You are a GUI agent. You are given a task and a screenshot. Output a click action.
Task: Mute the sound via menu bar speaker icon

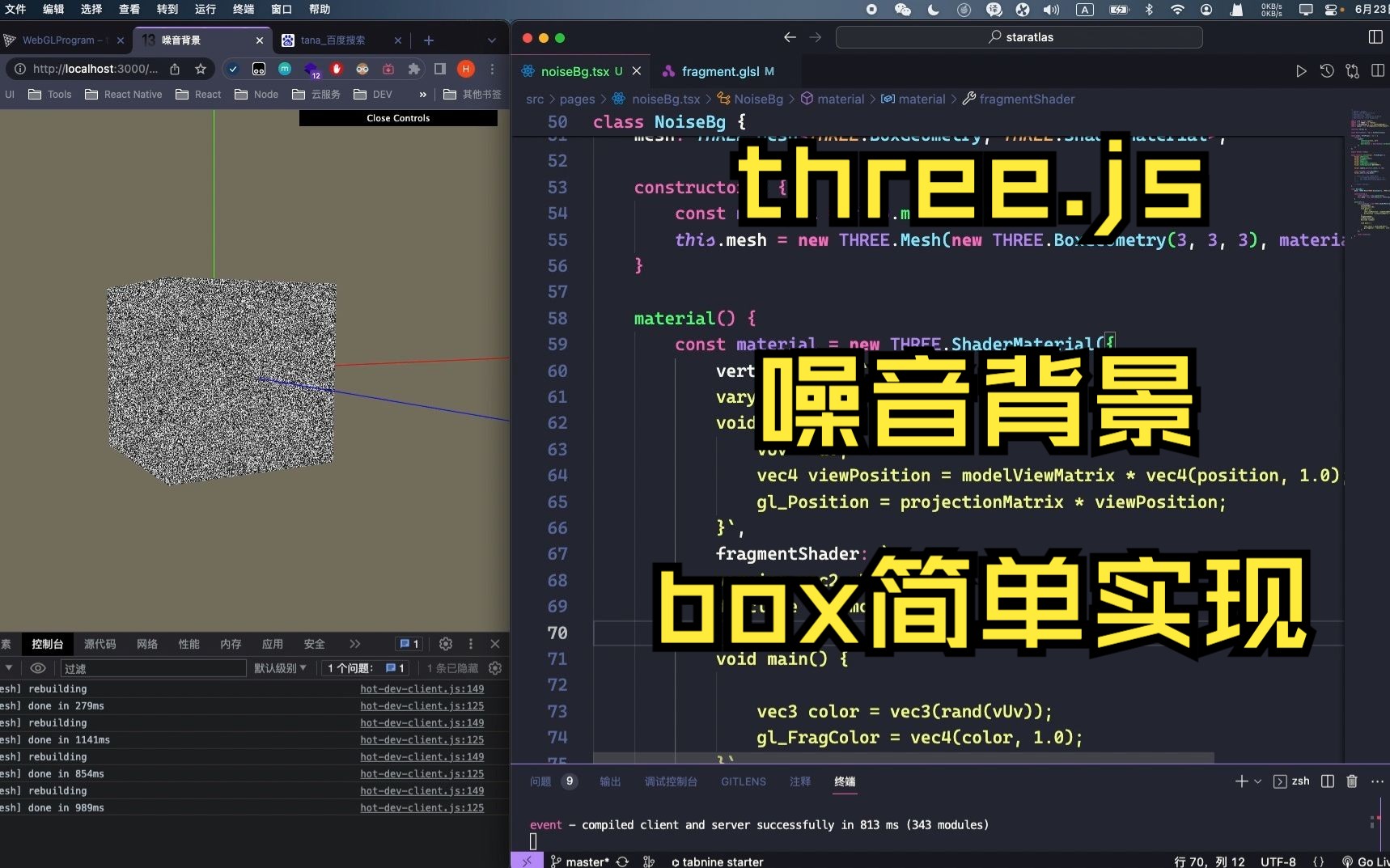click(x=1049, y=10)
